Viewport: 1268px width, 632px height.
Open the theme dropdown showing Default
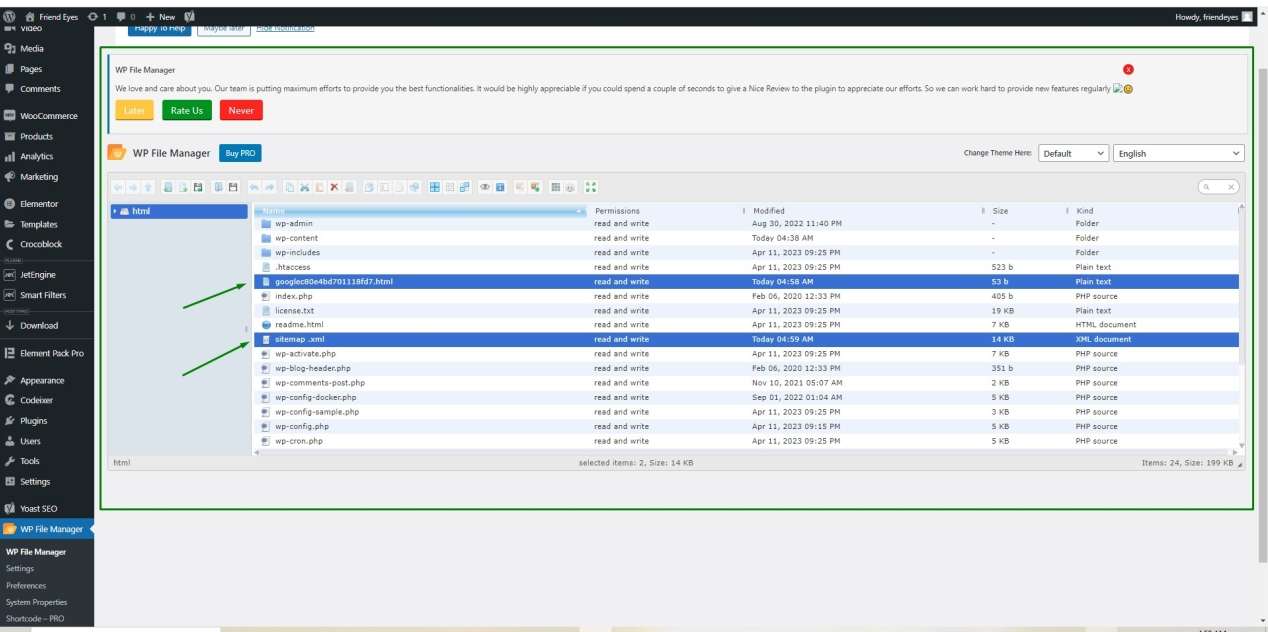(1074, 153)
